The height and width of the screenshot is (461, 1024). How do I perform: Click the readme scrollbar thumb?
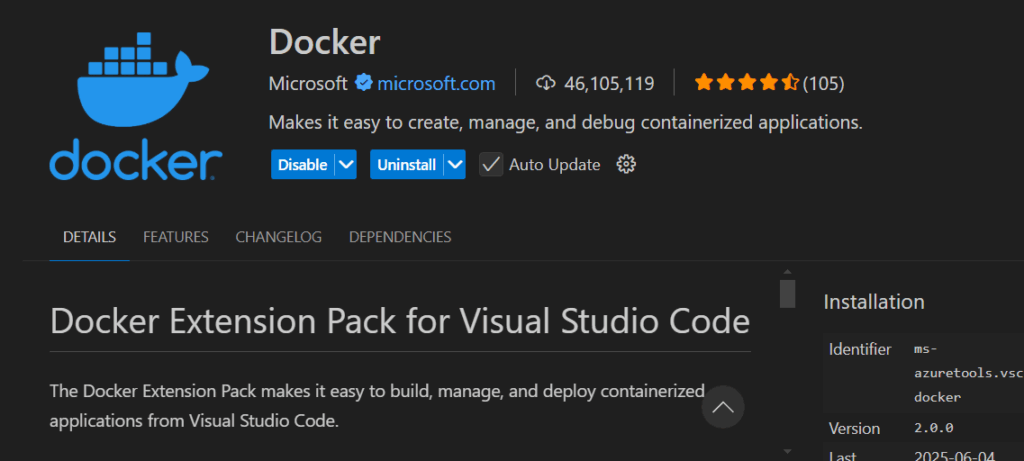(x=788, y=294)
